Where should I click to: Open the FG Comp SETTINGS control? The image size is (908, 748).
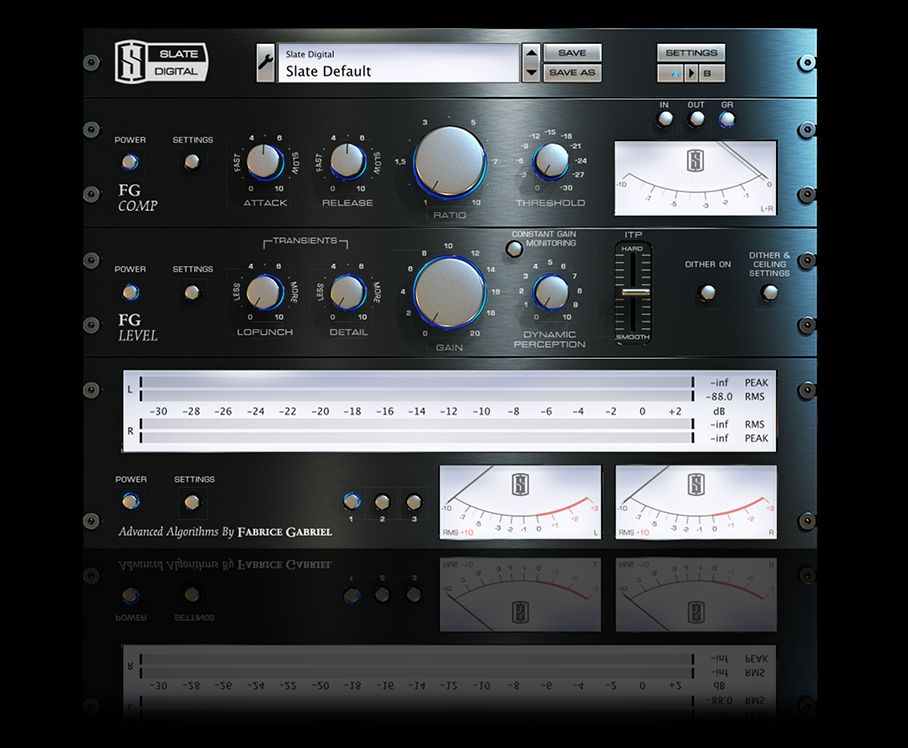191,160
